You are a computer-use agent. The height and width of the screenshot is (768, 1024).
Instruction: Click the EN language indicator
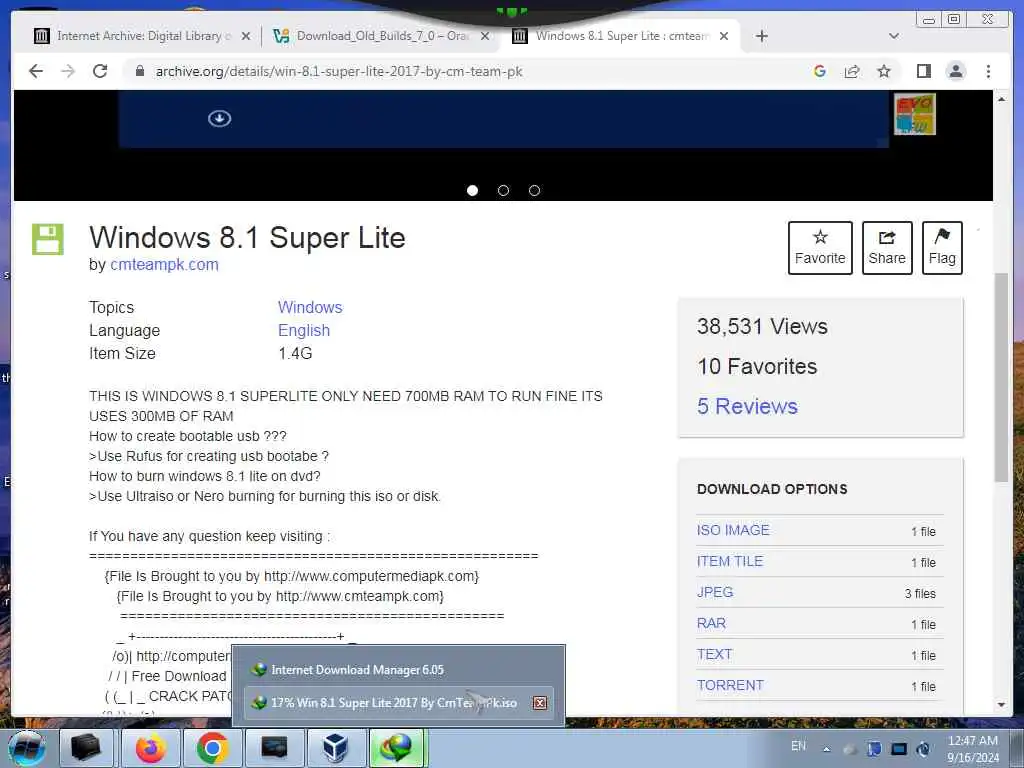(x=798, y=746)
